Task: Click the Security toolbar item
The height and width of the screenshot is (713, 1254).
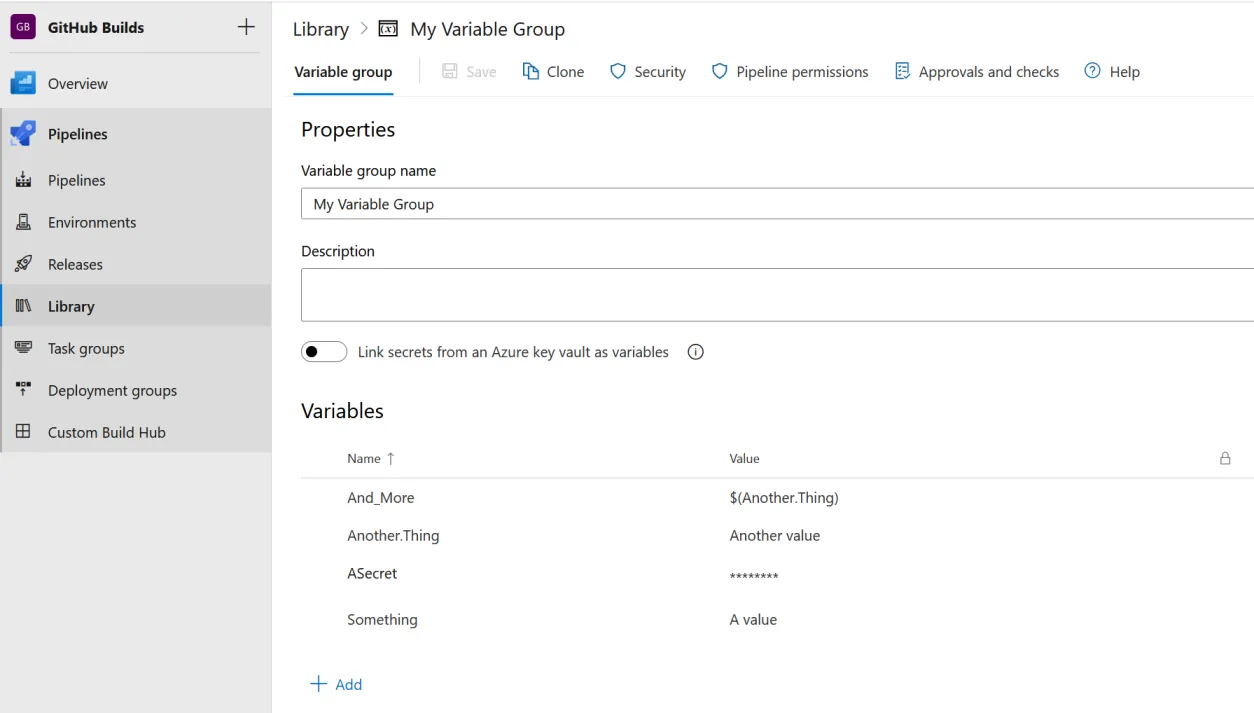Action: 648,71
